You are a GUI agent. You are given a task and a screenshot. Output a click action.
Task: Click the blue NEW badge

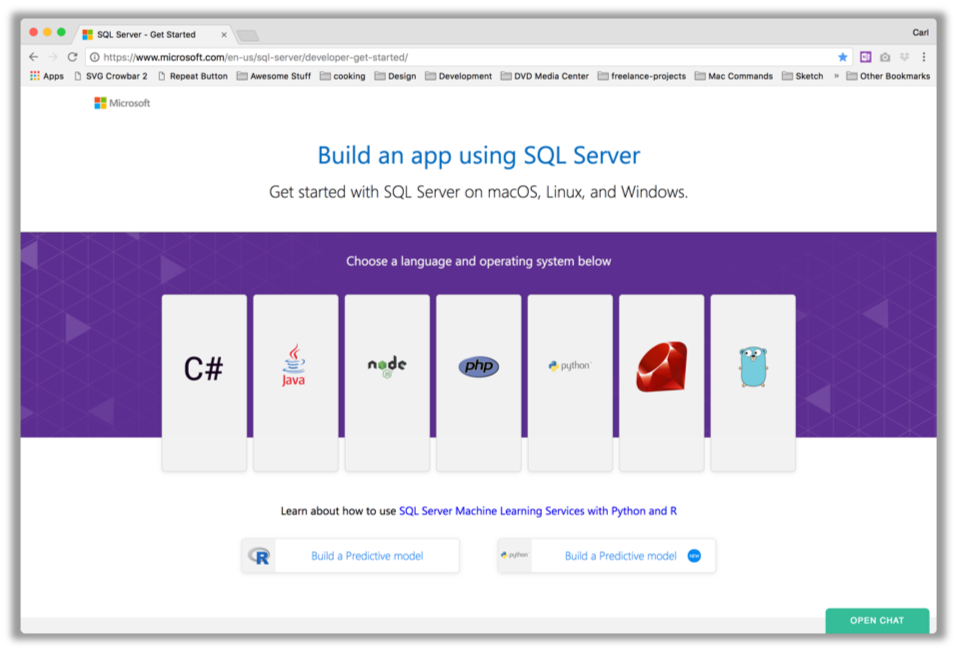coord(694,555)
